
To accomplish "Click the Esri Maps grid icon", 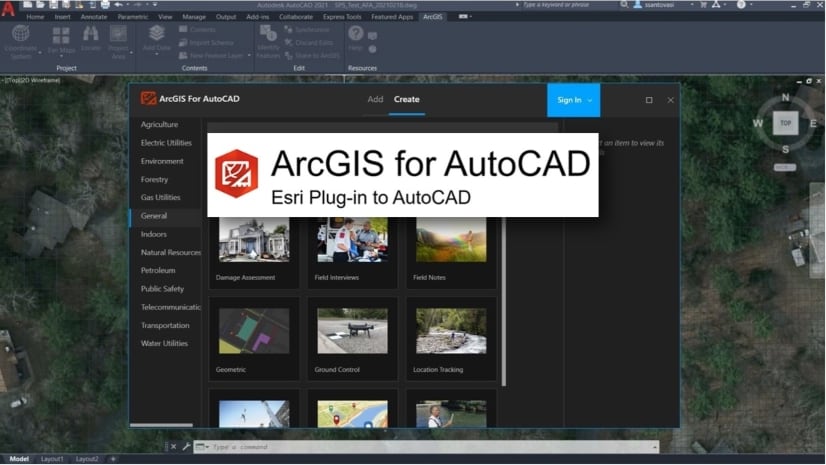I will pyautogui.click(x=61, y=35).
